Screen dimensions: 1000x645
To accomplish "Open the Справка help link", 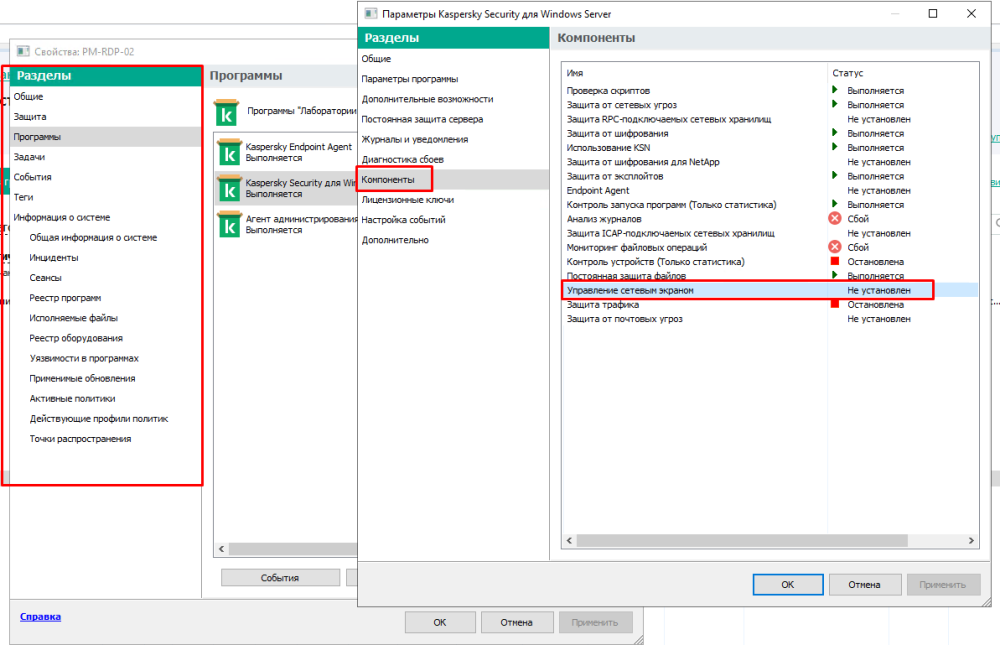I will (x=40, y=616).
